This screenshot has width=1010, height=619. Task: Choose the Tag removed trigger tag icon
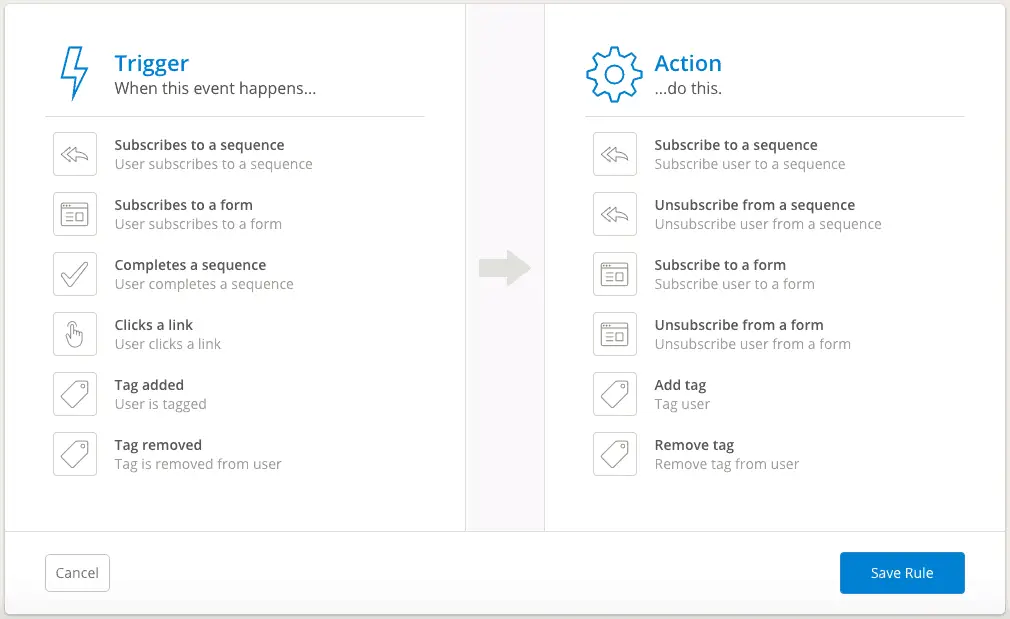point(75,453)
